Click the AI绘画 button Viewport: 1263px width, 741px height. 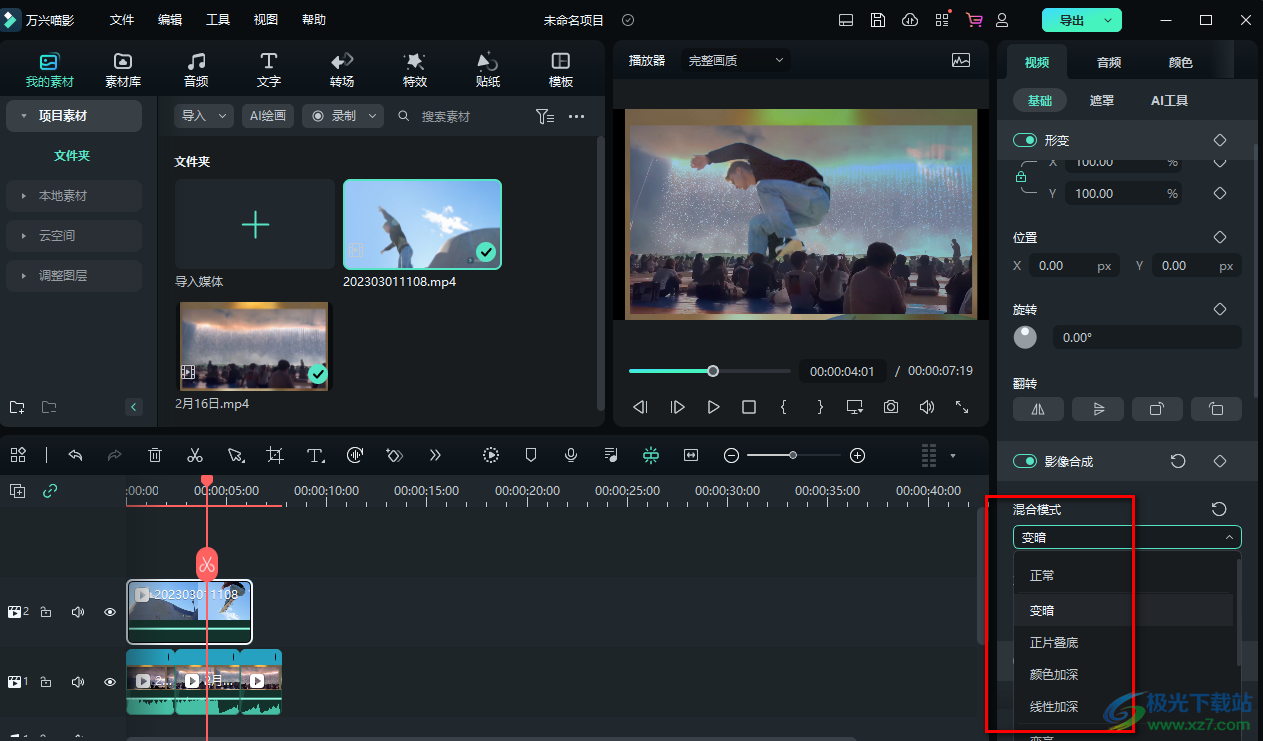point(268,116)
